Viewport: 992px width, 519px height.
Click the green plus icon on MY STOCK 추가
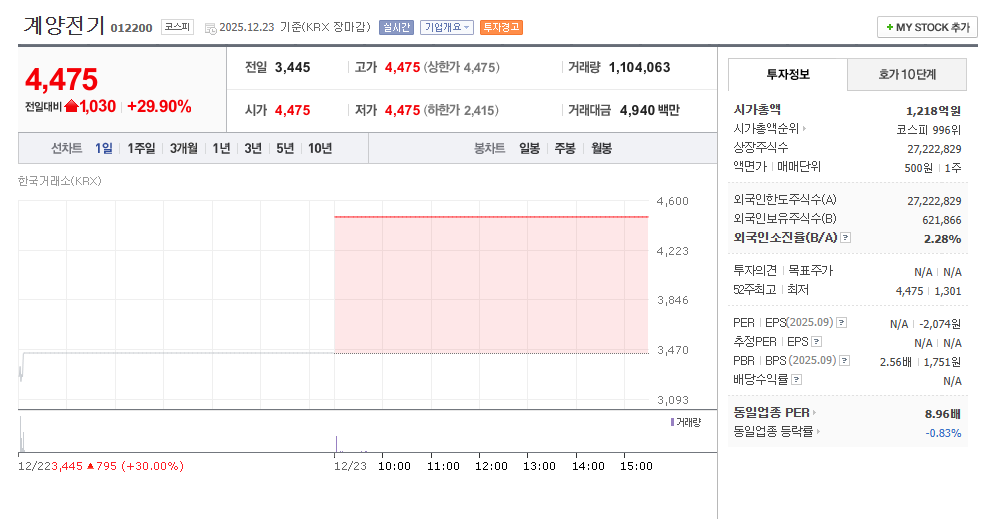[890, 27]
